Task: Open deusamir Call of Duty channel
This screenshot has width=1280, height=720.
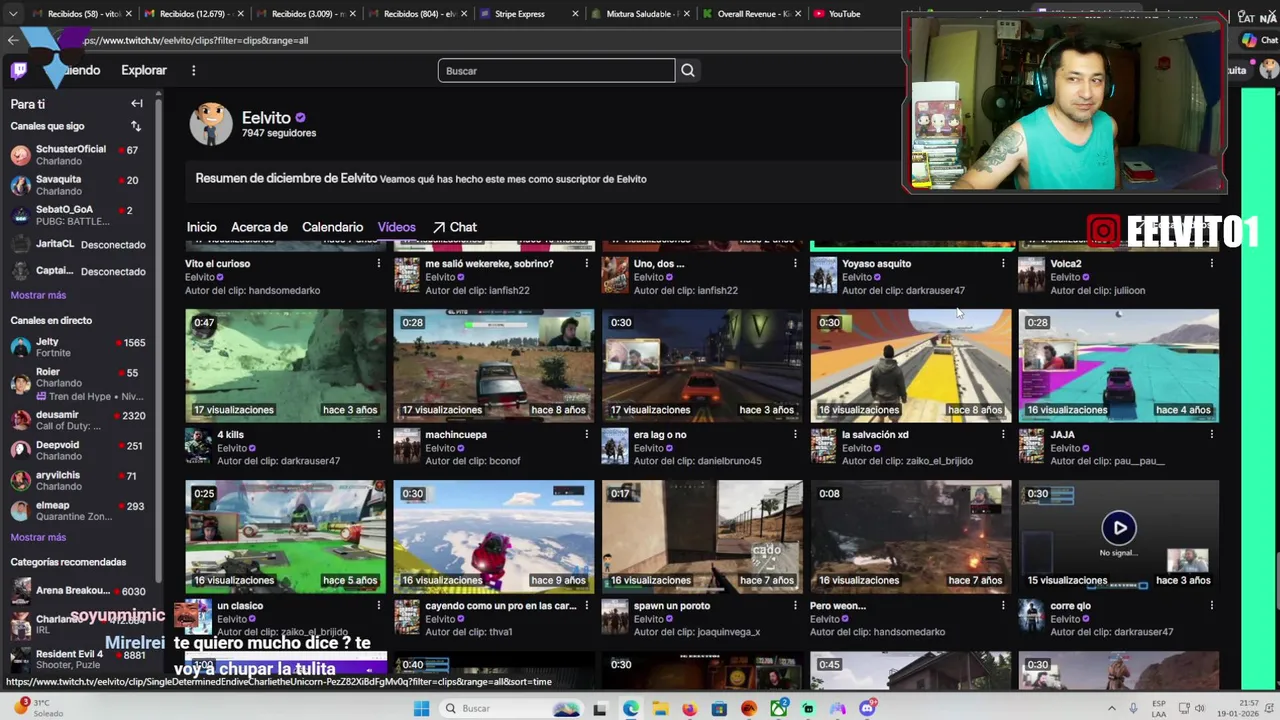Action: point(78,420)
